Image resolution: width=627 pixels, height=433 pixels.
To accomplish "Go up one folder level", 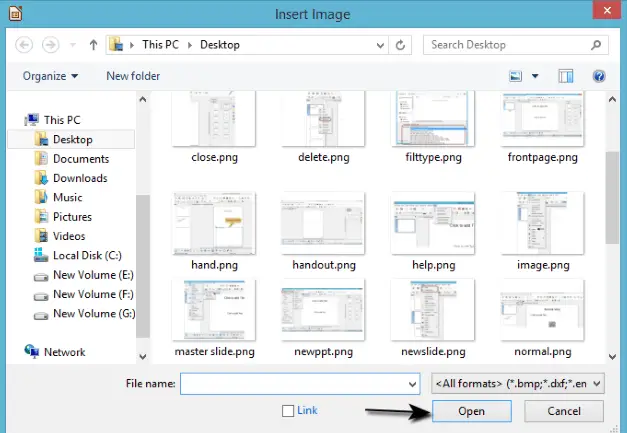I will coord(93,45).
